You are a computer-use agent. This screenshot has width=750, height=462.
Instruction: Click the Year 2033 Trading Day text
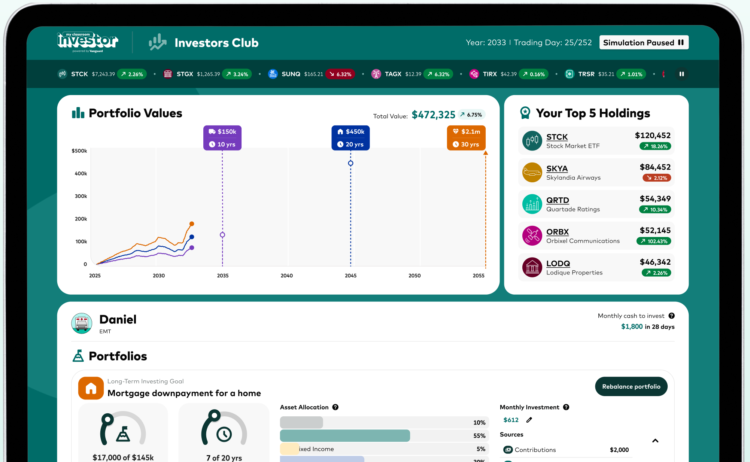tap(529, 43)
